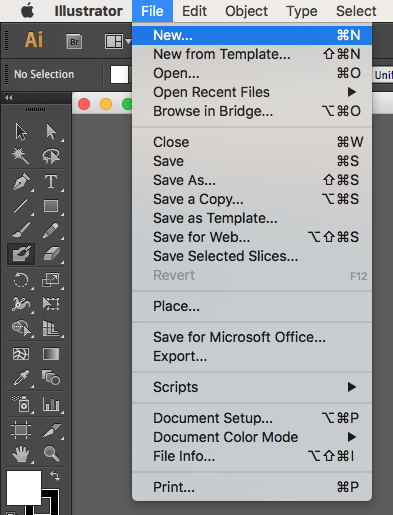Select the Scale tool
This screenshot has width=393, height=515.
51,280
